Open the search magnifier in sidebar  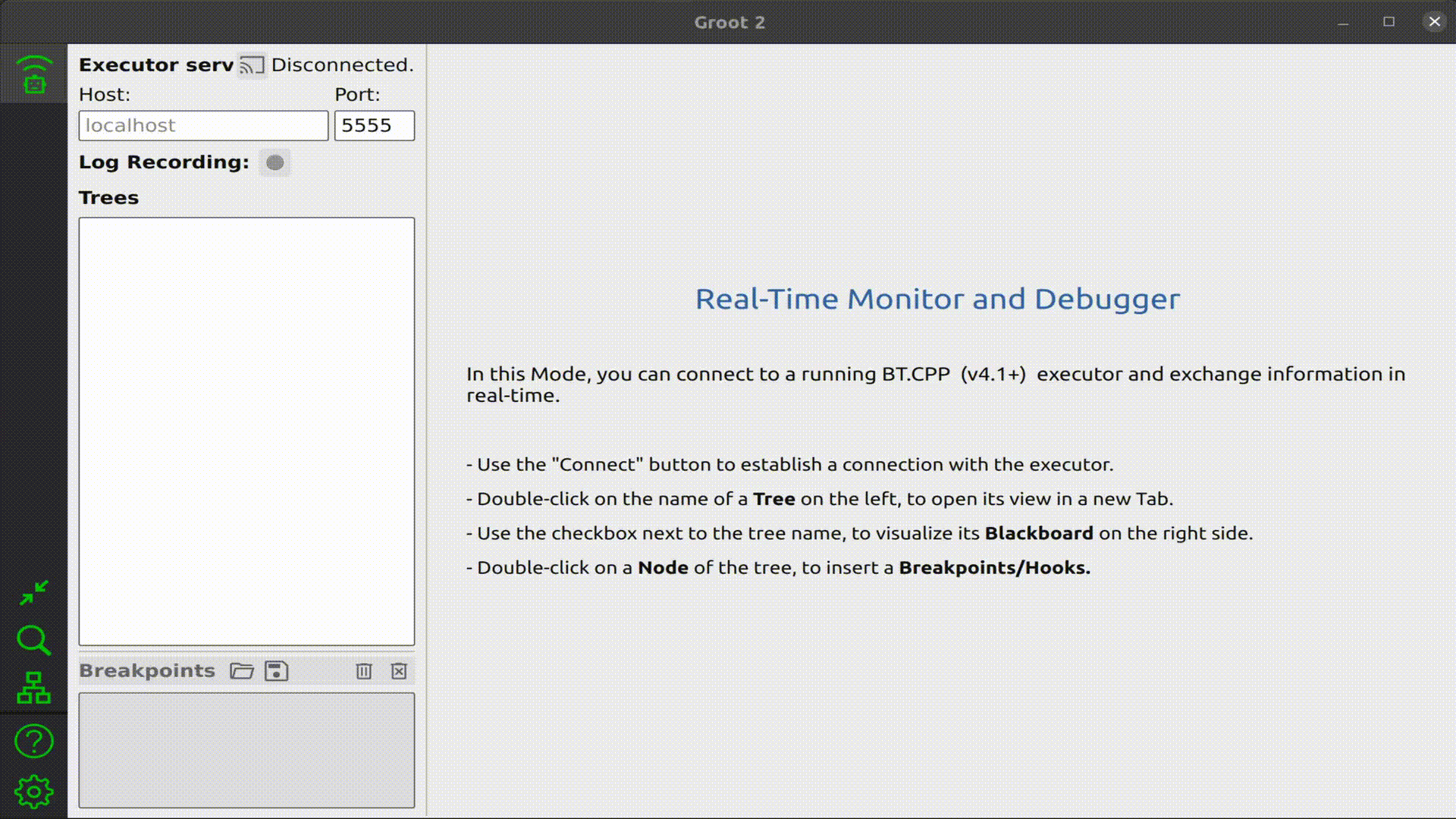[34, 640]
